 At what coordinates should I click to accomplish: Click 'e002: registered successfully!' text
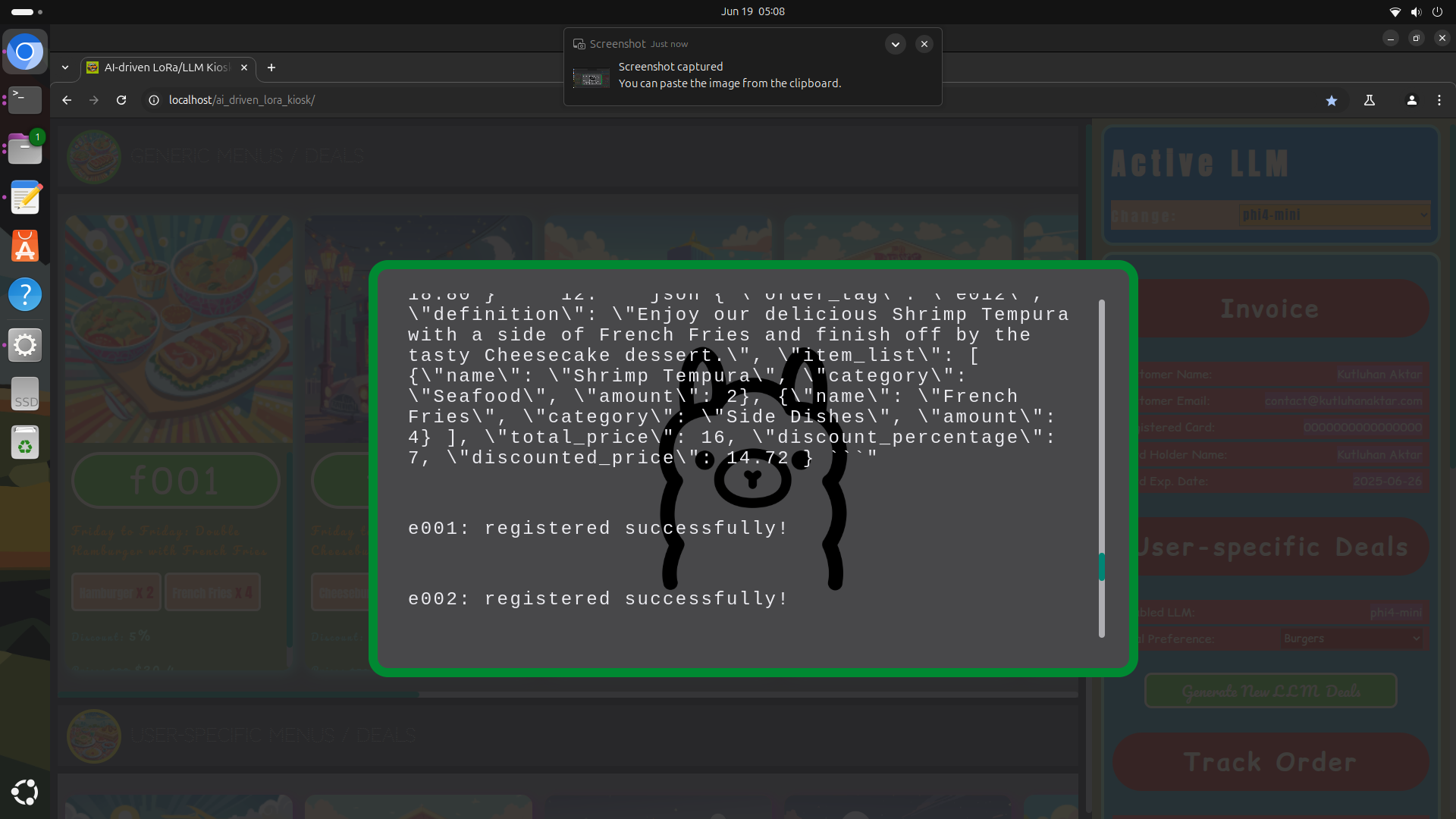[598, 599]
